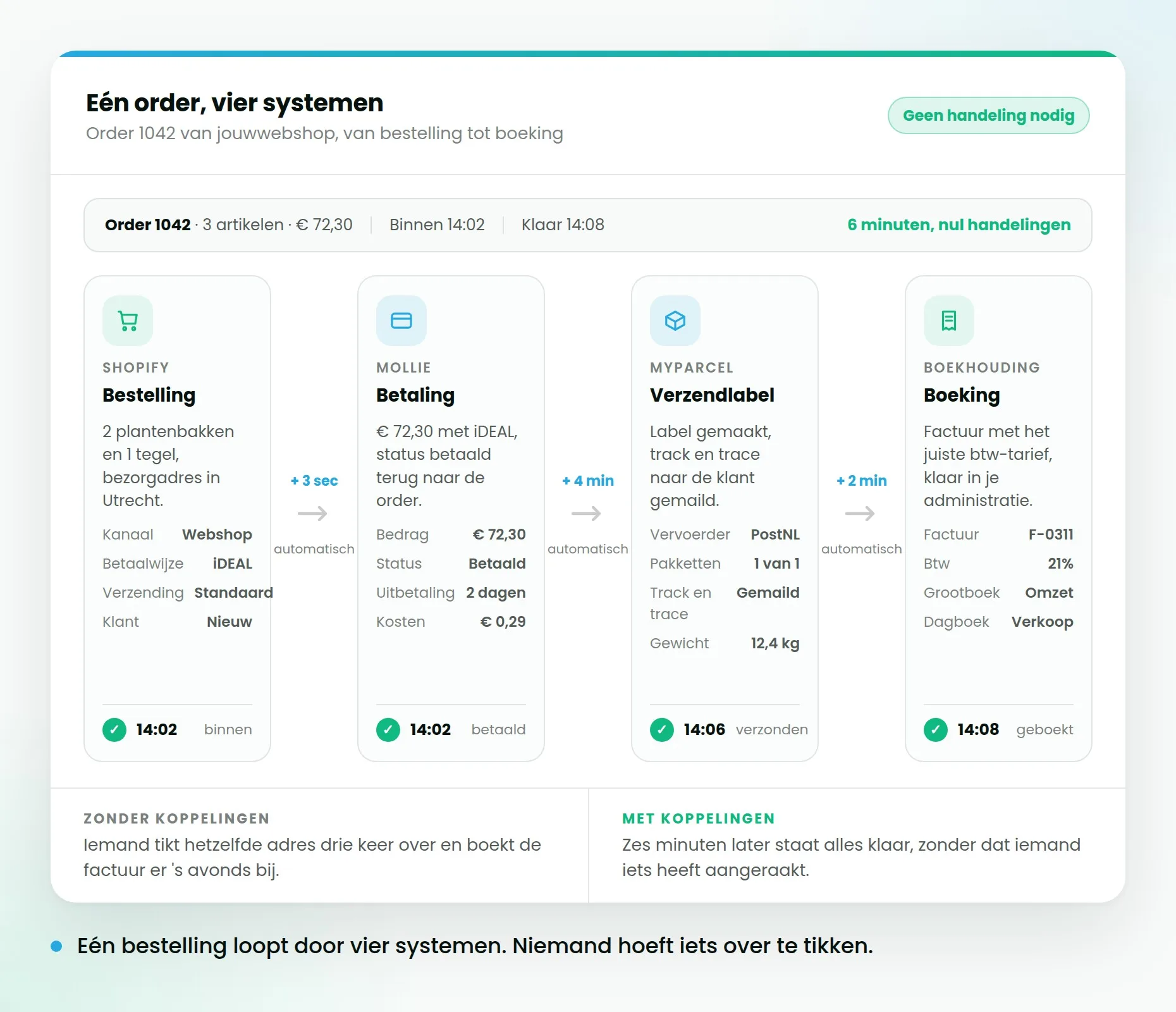1176x1012 pixels.
Task: Click the '12,4 kg' Gewicht value
Action: pyautogui.click(x=775, y=643)
